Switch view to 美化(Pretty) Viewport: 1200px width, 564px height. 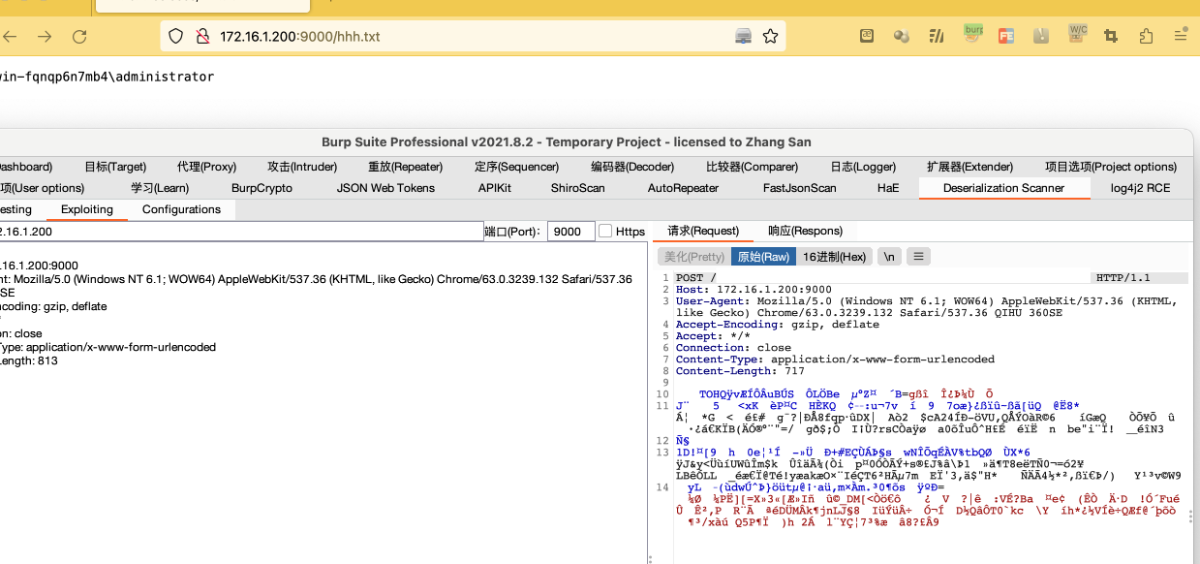click(694, 257)
